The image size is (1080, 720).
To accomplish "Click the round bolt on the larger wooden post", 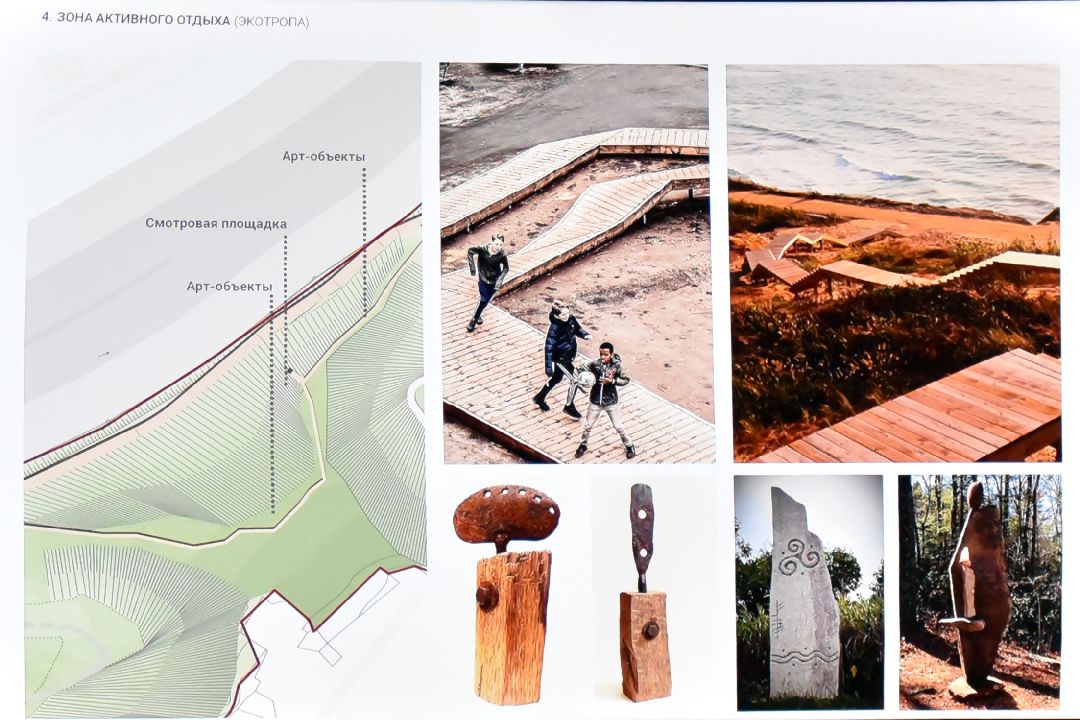I will pyautogui.click(x=487, y=596).
